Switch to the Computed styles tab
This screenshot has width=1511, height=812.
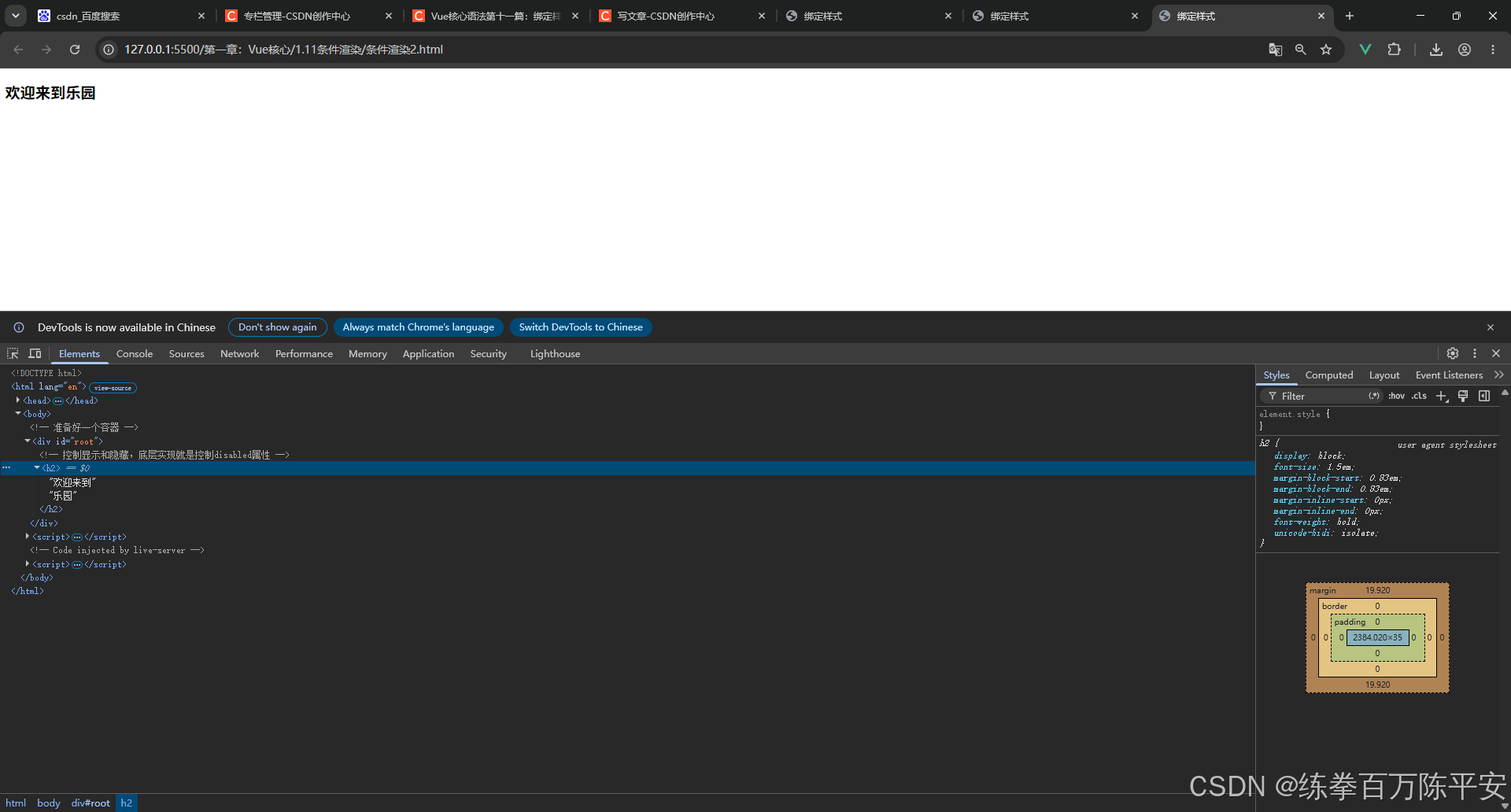tap(1329, 375)
